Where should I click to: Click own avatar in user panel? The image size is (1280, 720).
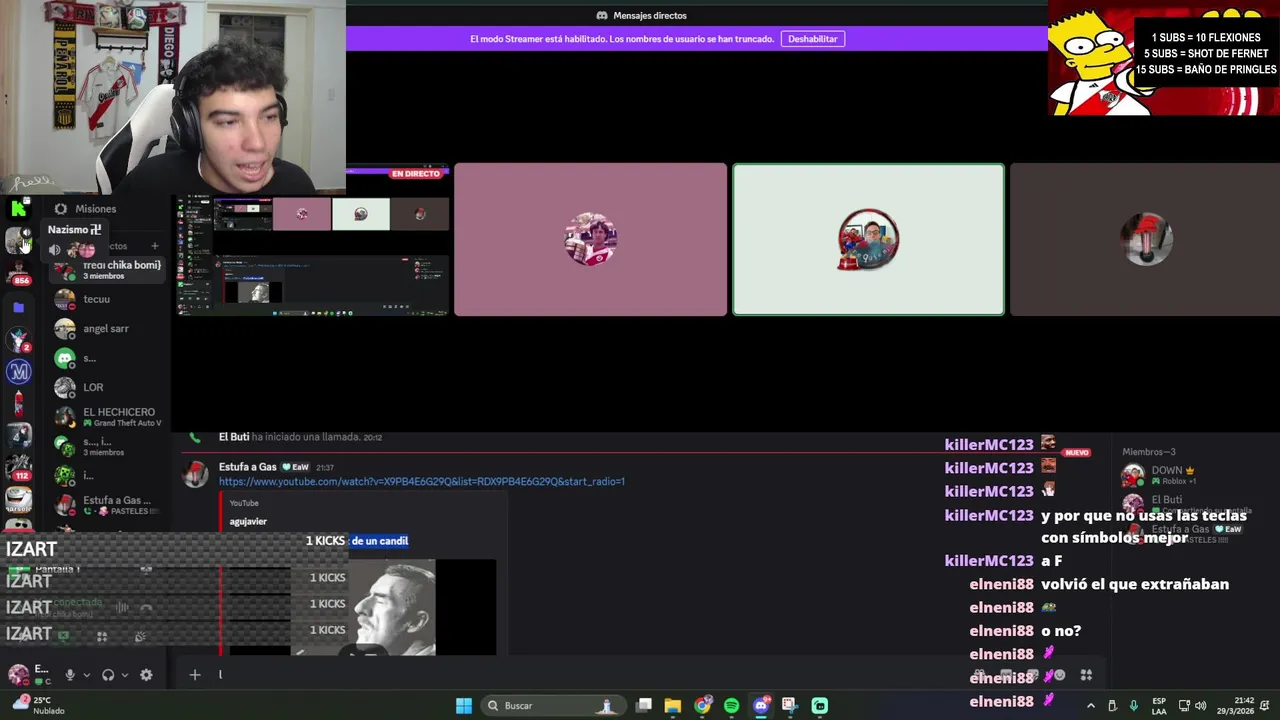pos(18,674)
